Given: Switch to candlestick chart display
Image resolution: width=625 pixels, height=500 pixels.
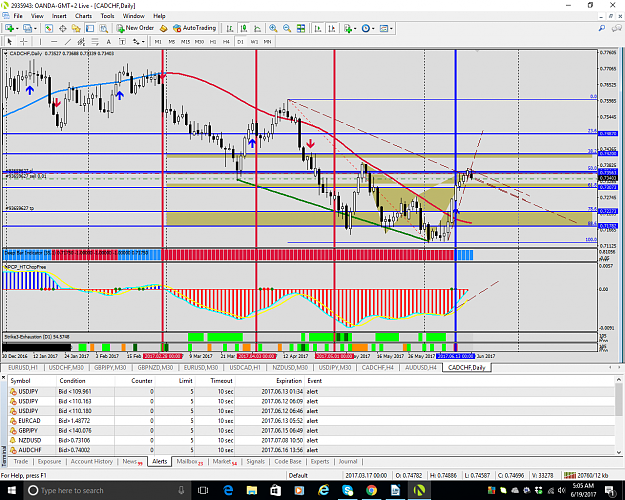Looking at the screenshot, I should [x=244, y=28].
